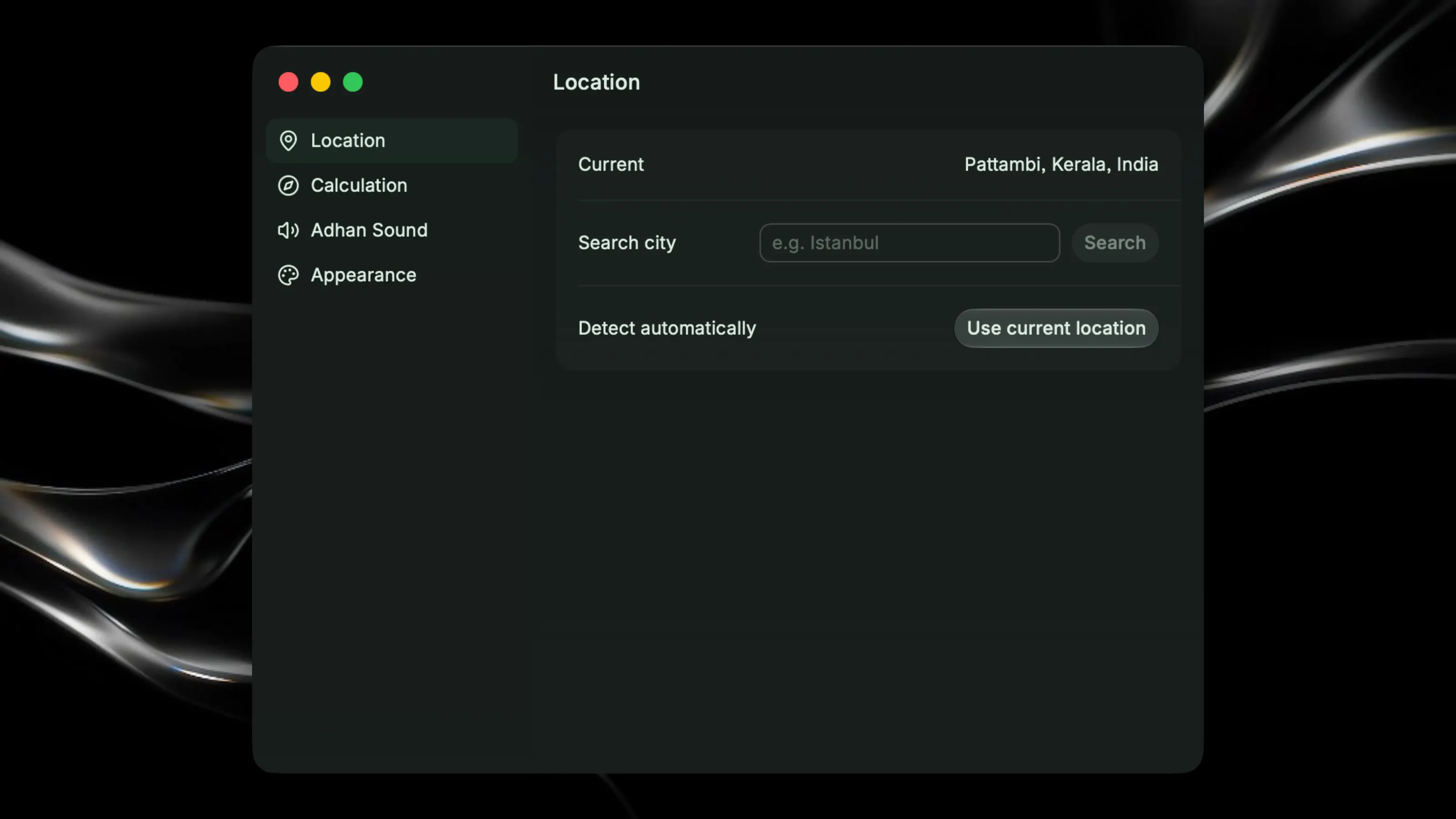
Task: Click the Current label
Action: (611, 164)
